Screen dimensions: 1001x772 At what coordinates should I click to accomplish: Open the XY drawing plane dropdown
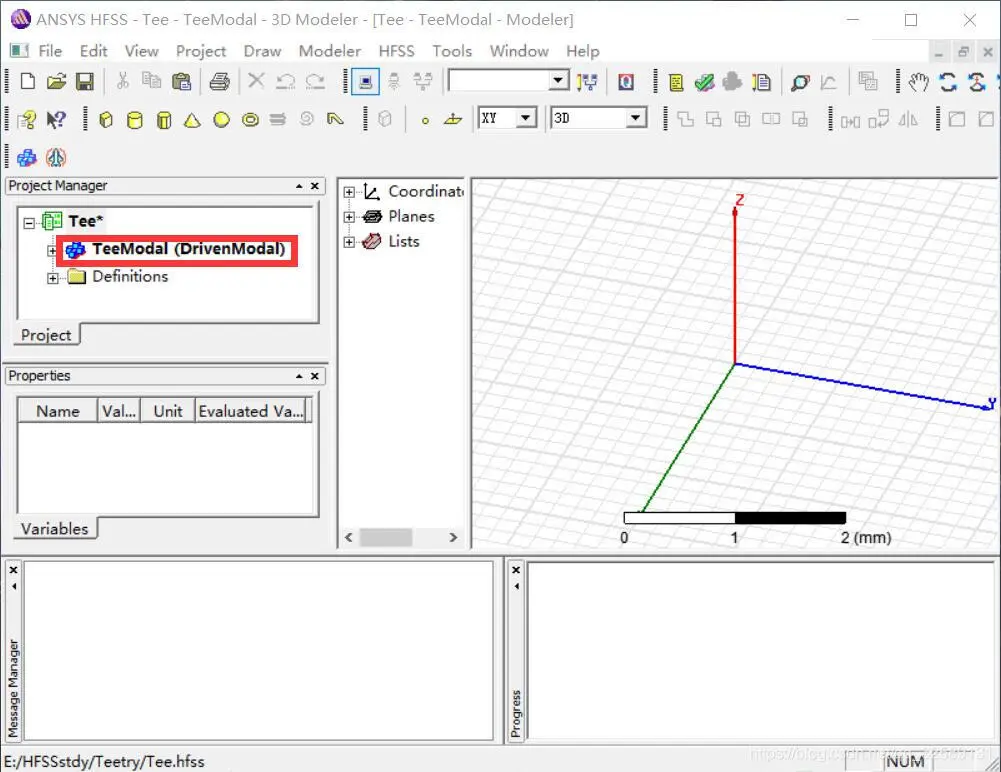508,118
